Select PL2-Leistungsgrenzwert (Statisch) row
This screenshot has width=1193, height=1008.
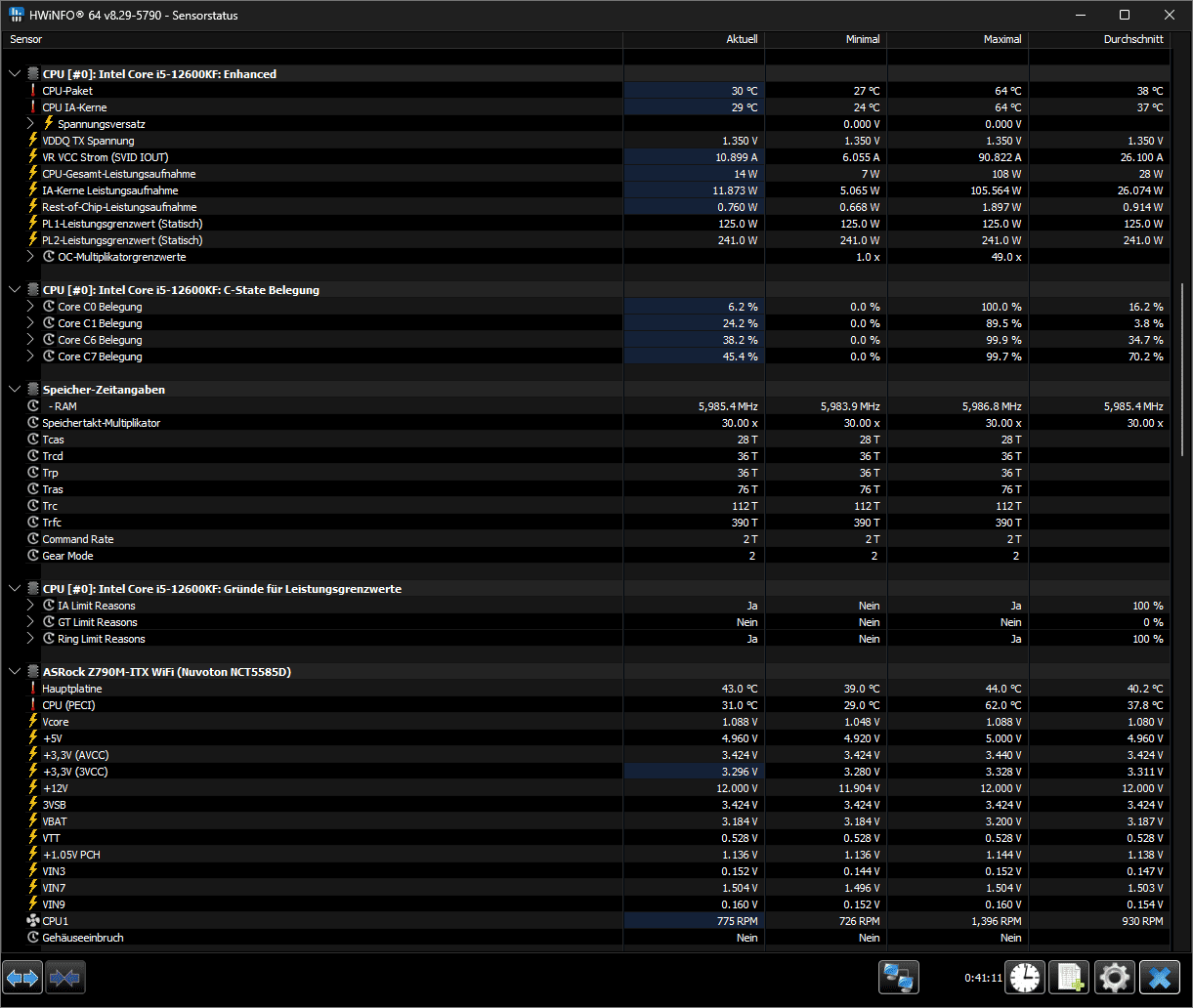tap(586, 240)
